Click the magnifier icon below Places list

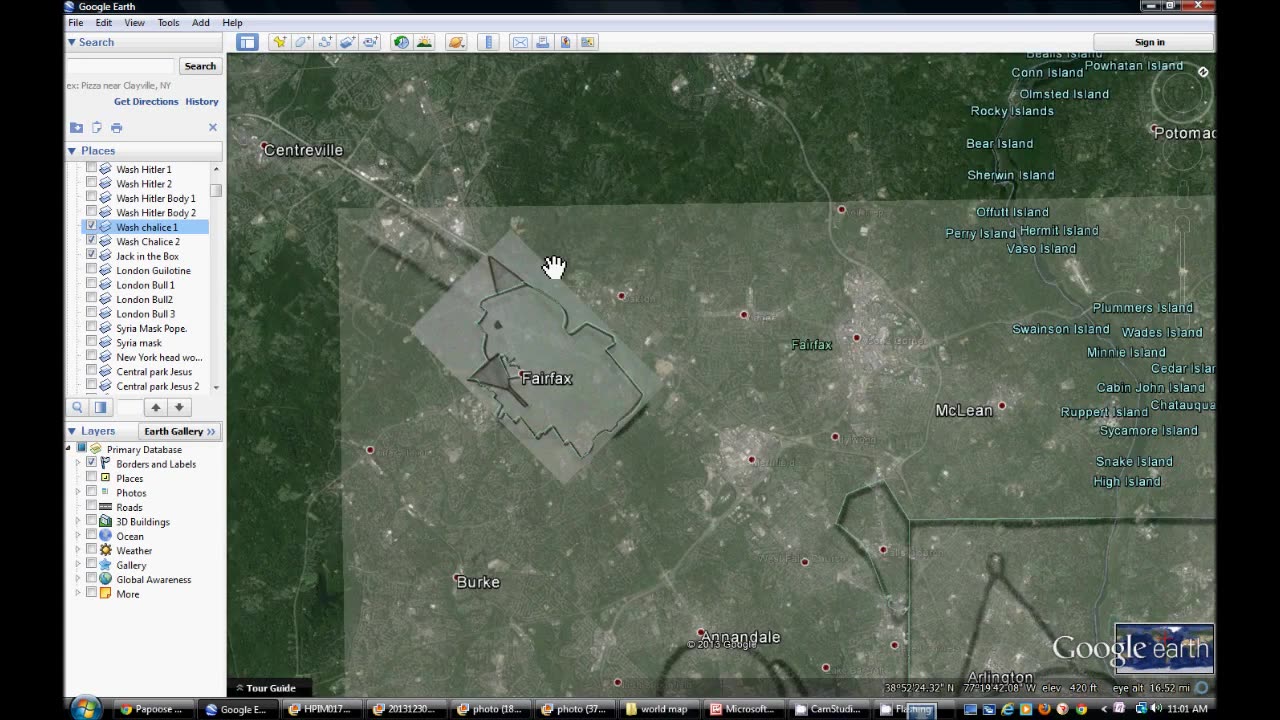[x=77, y=407]
